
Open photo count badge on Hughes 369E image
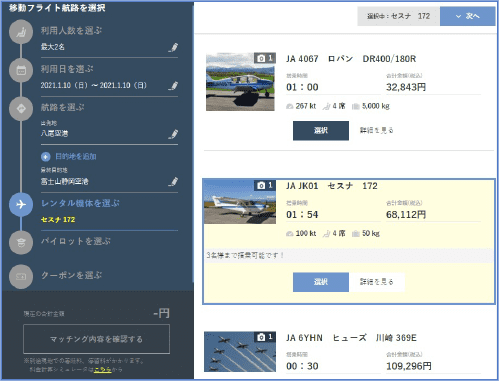[265, 337]
